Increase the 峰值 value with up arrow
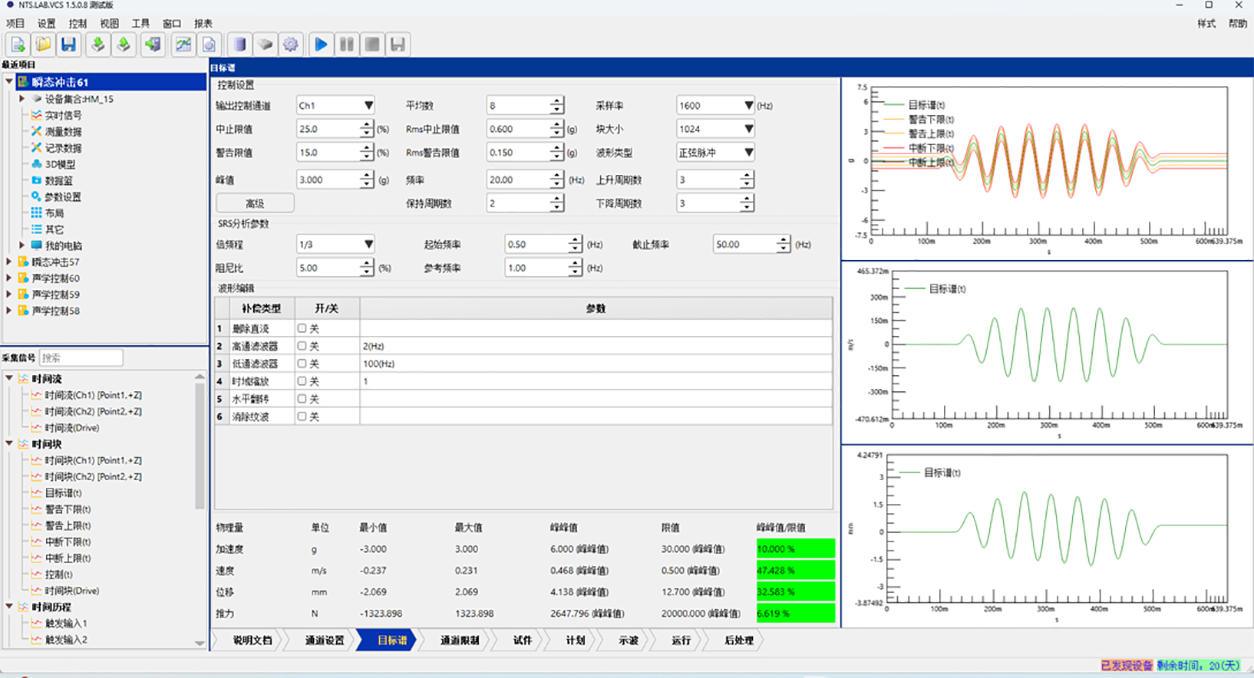1254x678 pixels. click(x=366, y=175)
